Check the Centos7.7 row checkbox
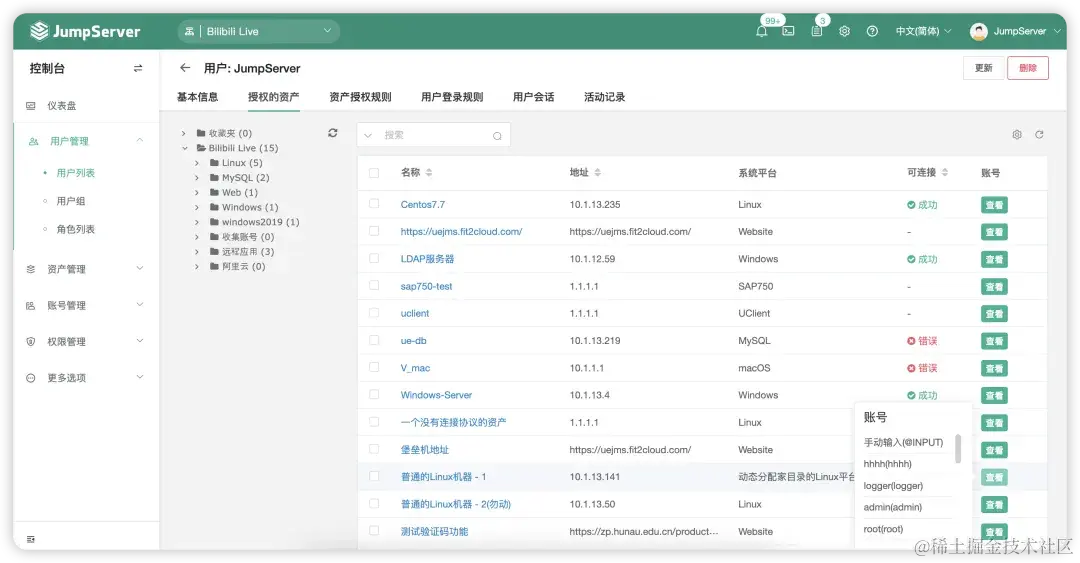Image resolution: width=1080 pixels, height=563 pixels. (374, 204)
